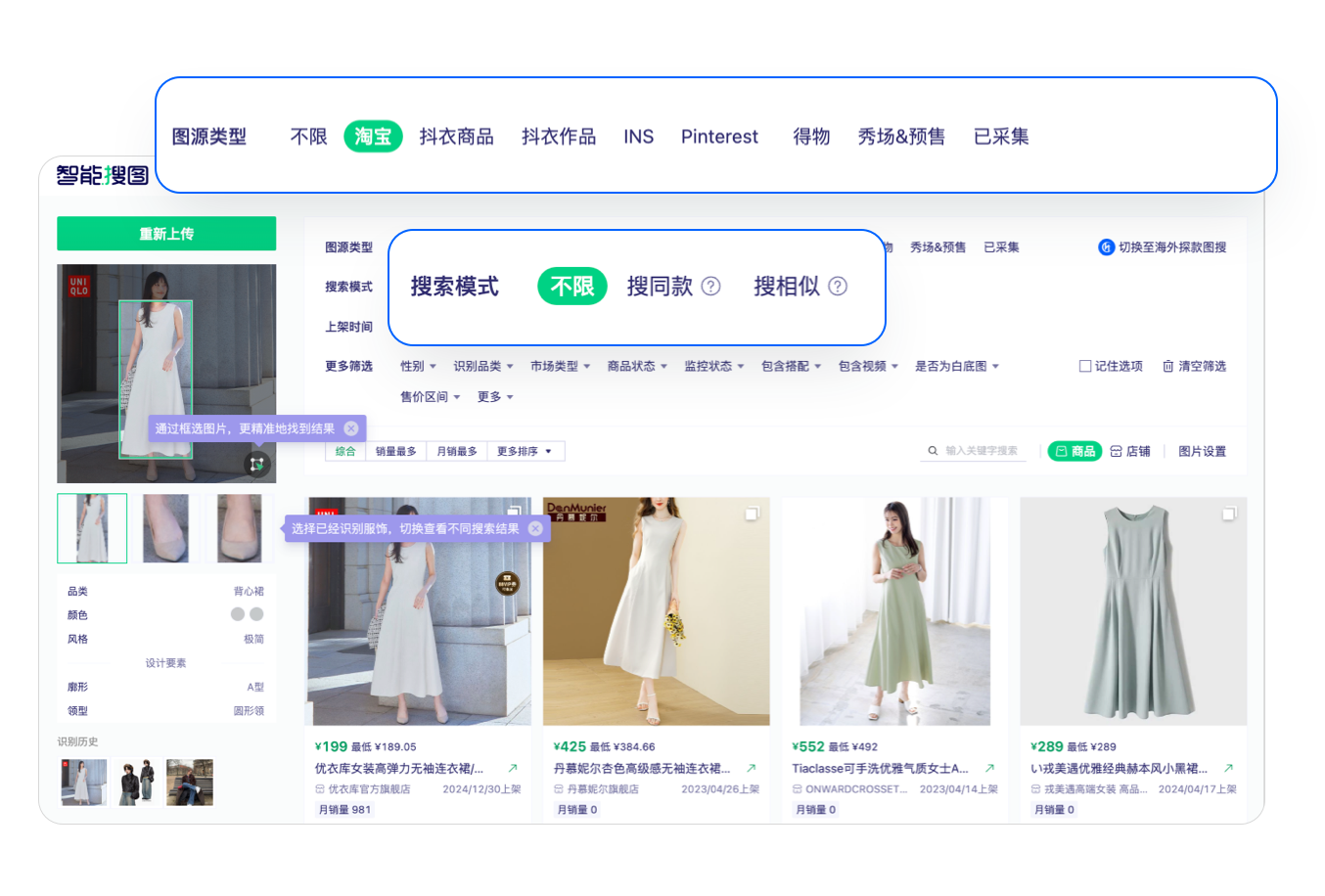Tick checkbox on the DanMunier dress card

(752, 514)
